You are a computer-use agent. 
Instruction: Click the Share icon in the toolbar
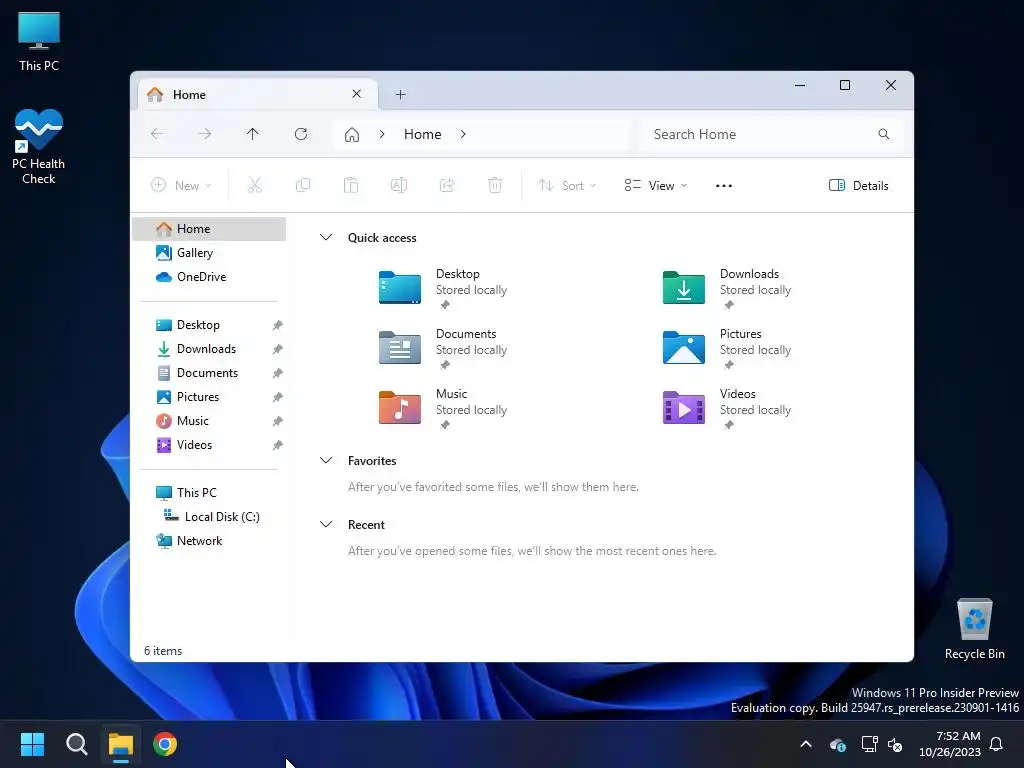click(447, 185)
